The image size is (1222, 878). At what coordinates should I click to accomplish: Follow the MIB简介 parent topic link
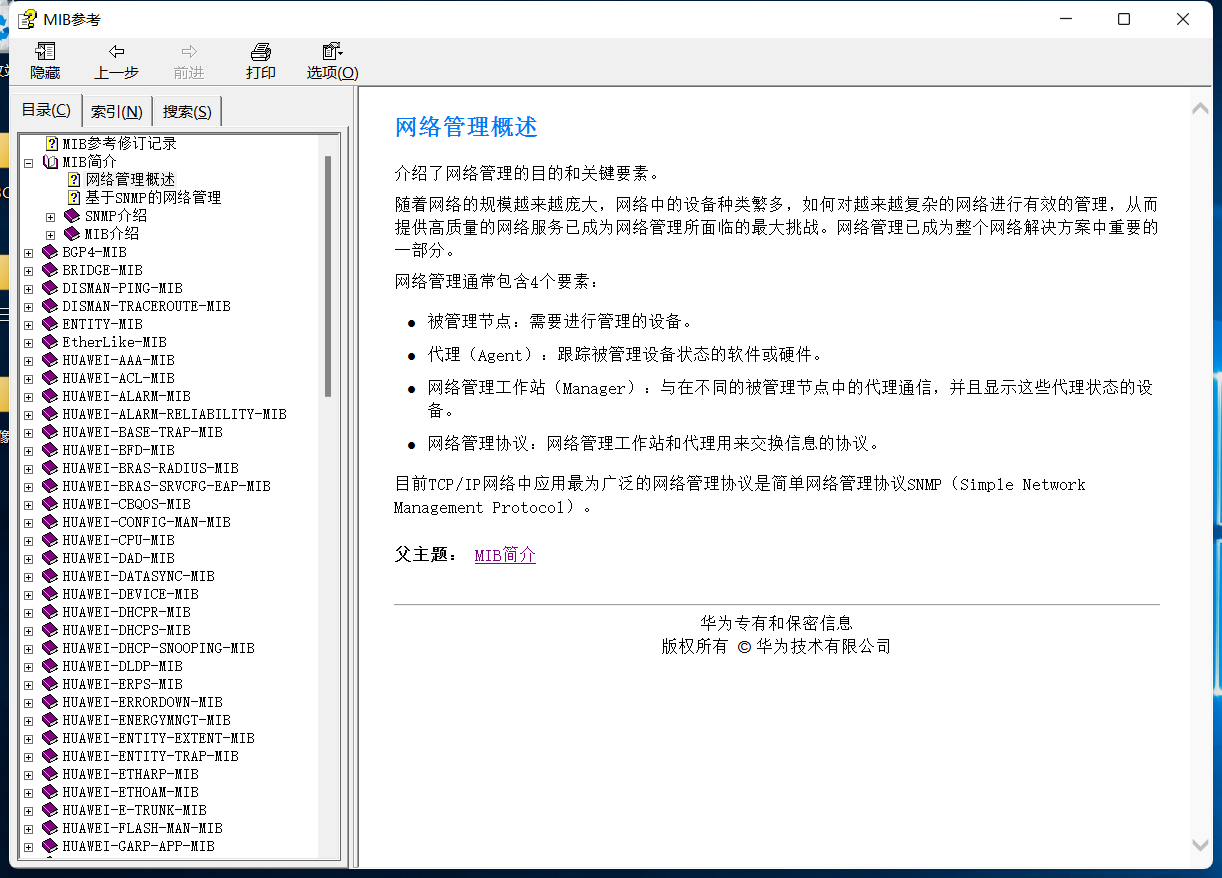(505, 555)
